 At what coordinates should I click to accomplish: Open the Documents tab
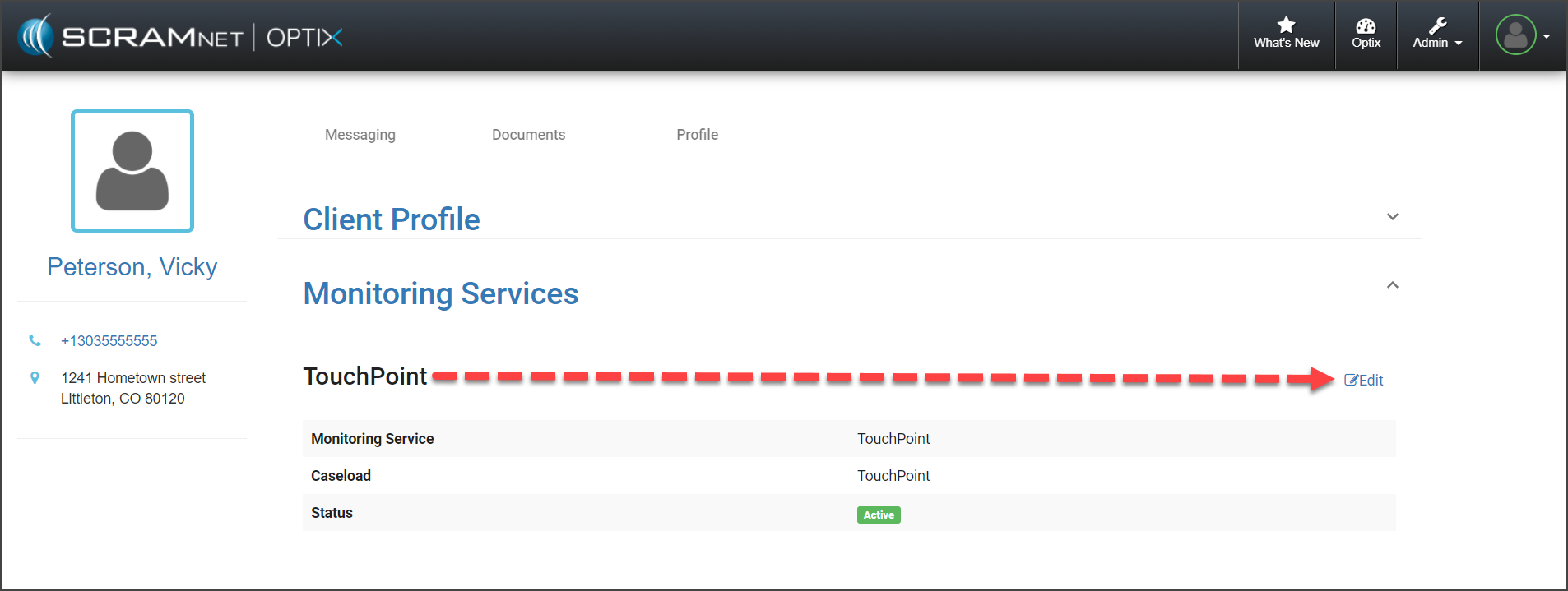click(x=528, y=135)
